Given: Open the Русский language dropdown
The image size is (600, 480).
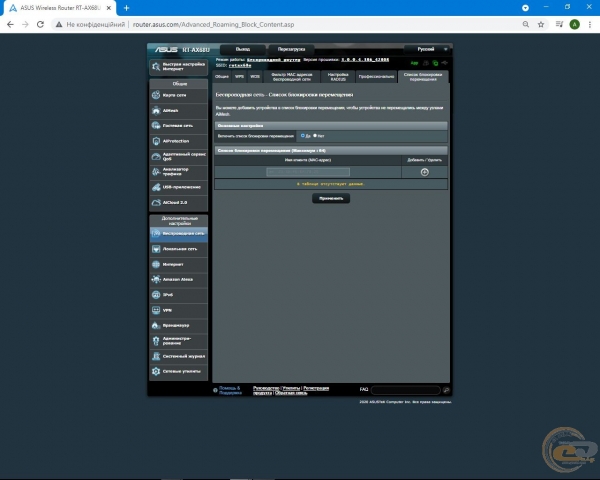Looking at the screenshot, I should (427, 49).
